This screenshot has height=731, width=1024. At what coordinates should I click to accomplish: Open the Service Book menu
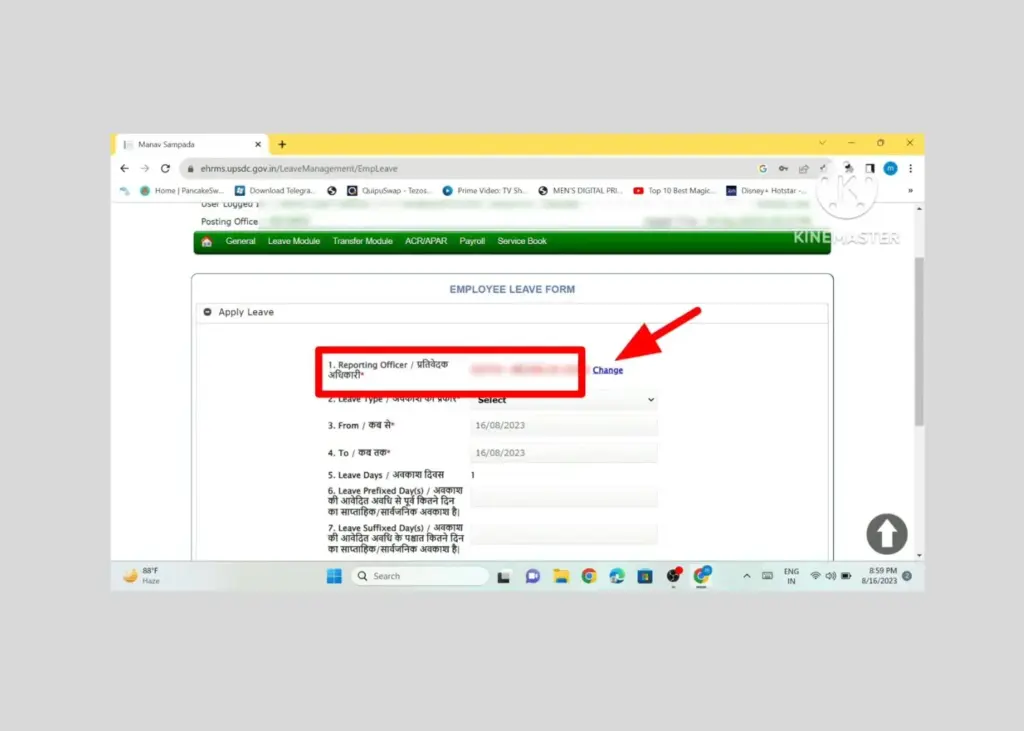pos(522,241)
